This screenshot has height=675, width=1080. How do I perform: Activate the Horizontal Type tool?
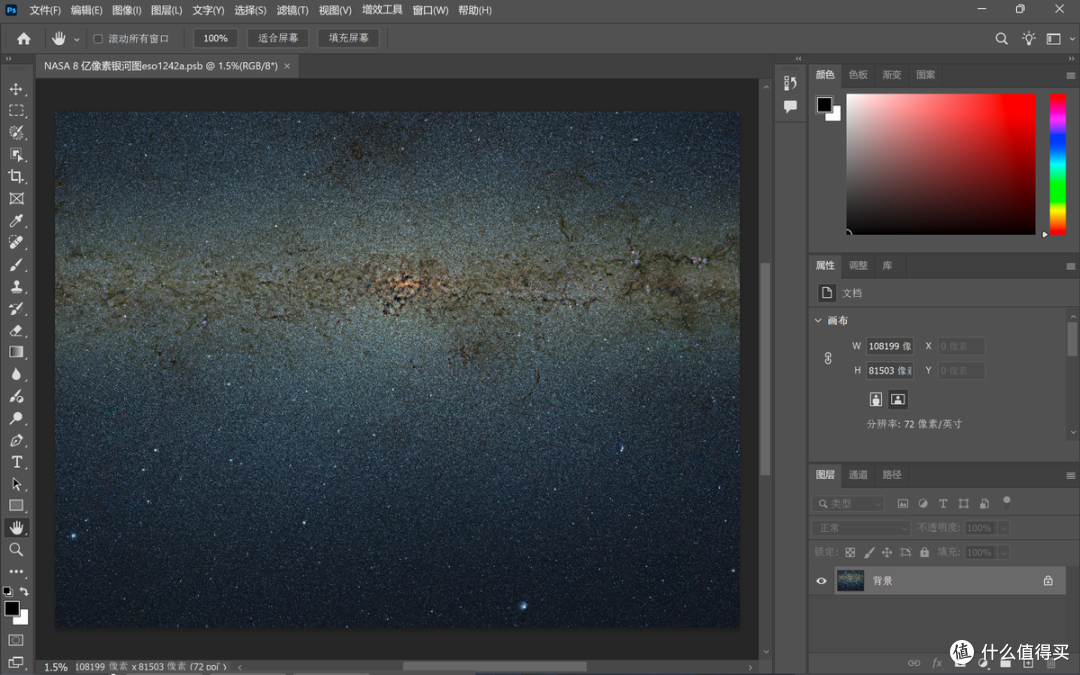pos(16,462)
